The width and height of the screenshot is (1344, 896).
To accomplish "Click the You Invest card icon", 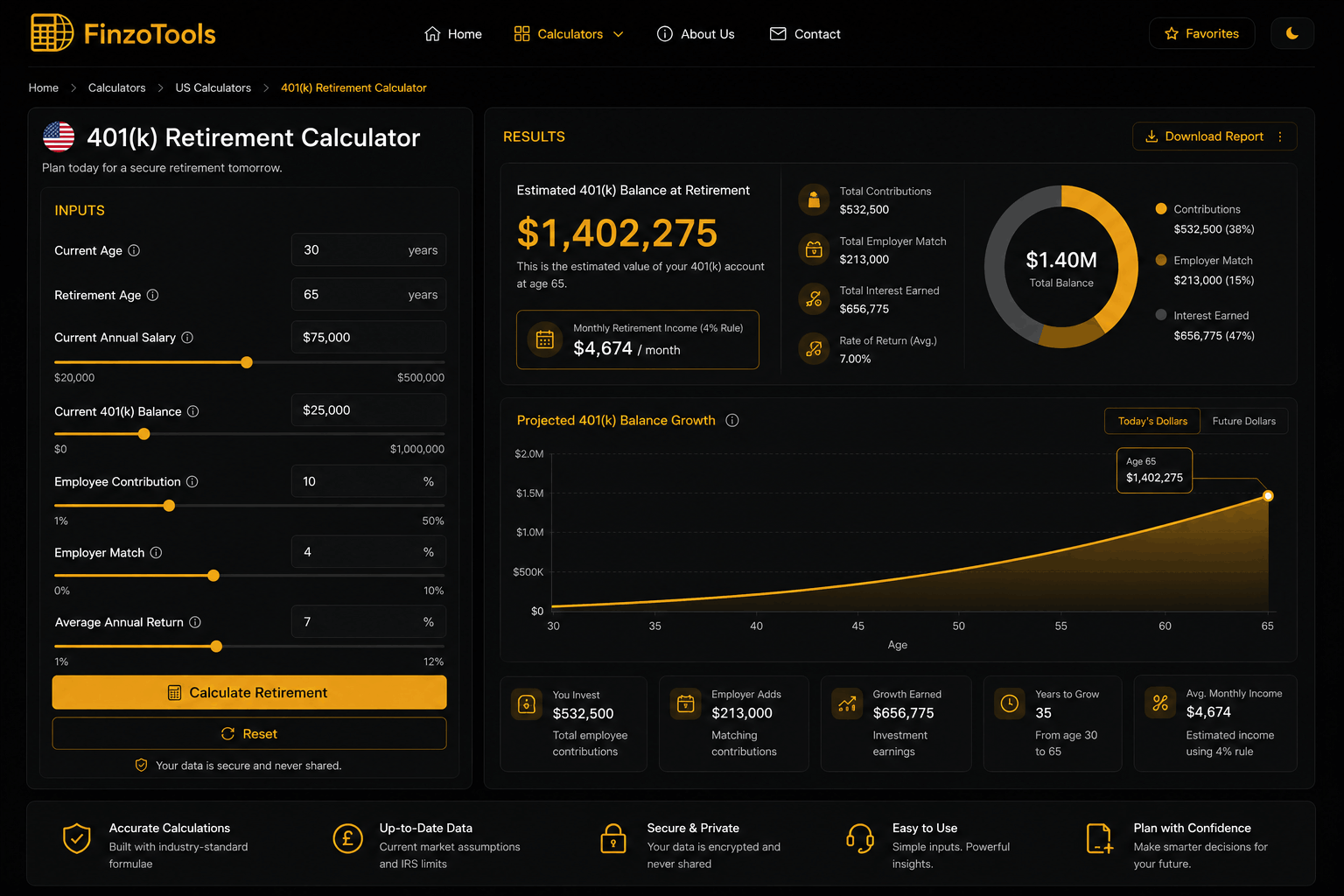I will click(527, 703).
